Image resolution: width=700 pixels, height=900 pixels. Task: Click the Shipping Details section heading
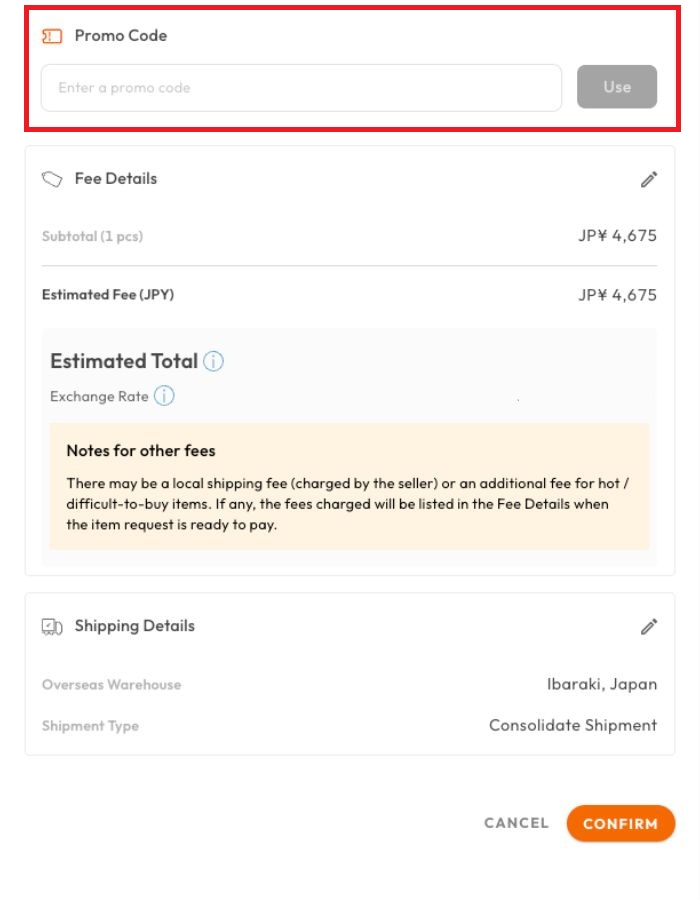tap(135, 626)
